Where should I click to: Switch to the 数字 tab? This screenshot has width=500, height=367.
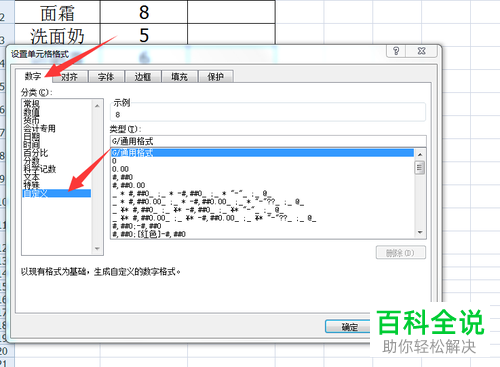pos(33,76)
